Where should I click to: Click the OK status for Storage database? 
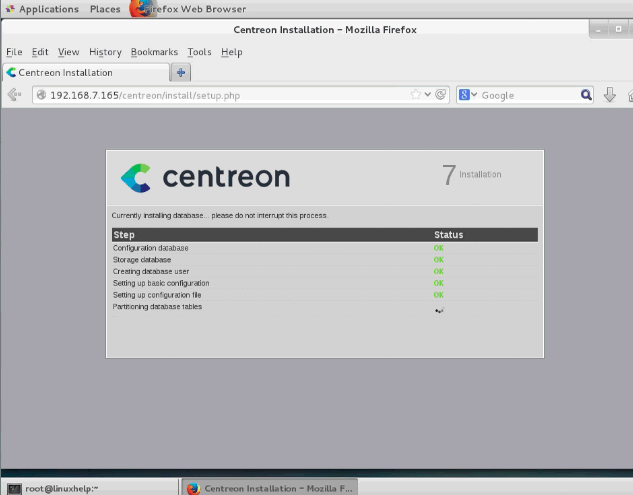[x=438, y=260]
